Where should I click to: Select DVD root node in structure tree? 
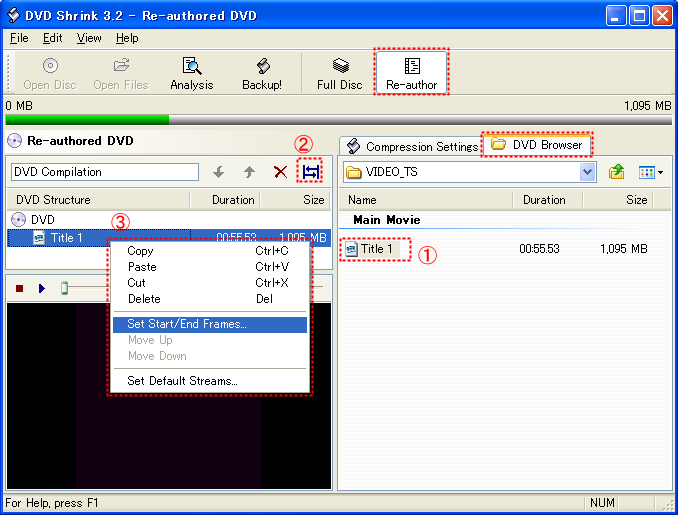click(42, 219)
